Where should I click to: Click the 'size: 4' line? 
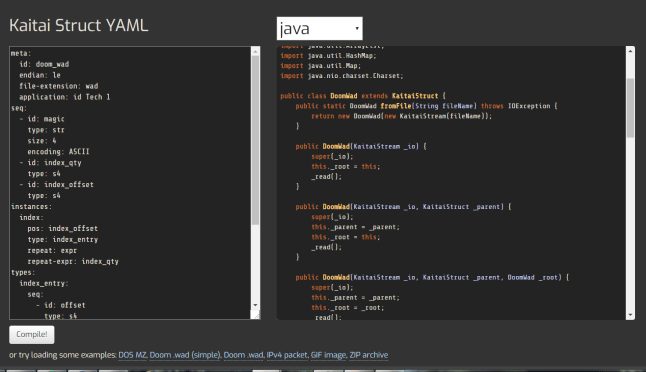[42, 141]
